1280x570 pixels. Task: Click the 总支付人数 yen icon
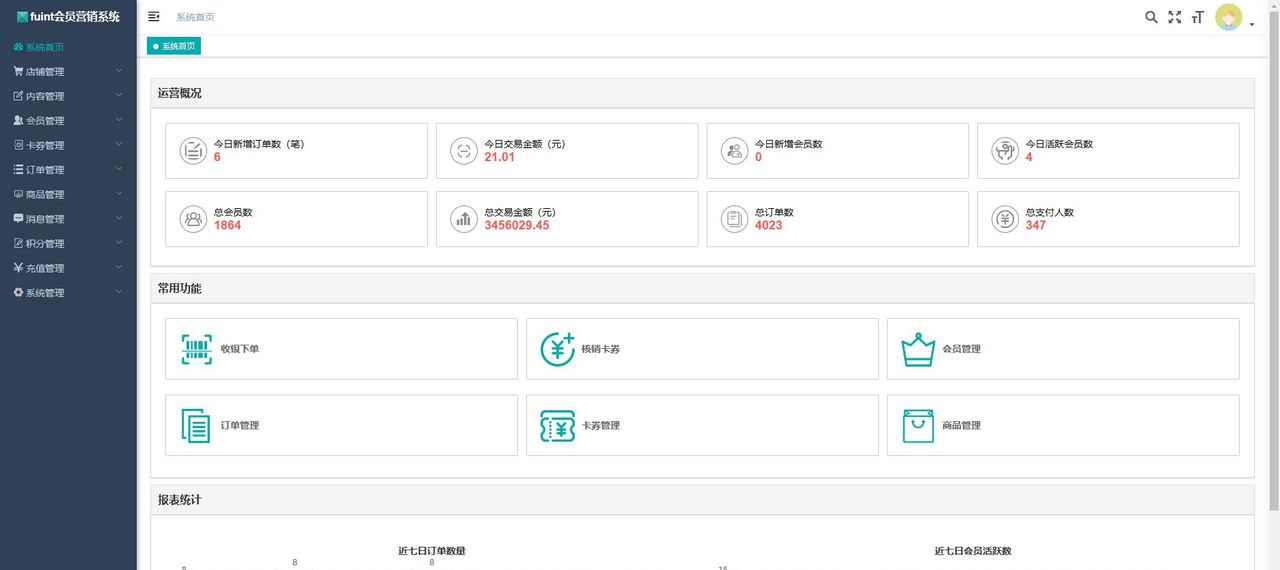point(1005,219)
